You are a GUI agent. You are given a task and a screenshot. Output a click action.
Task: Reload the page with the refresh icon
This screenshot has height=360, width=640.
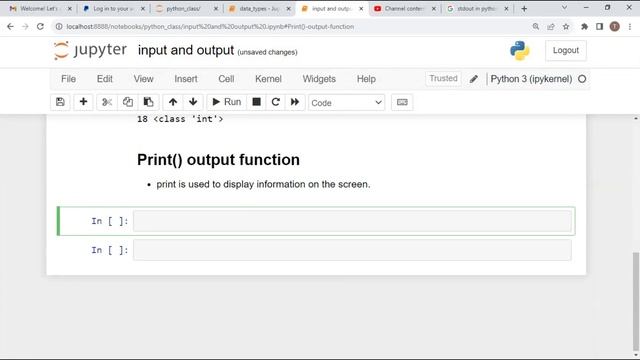pos(40,27)
